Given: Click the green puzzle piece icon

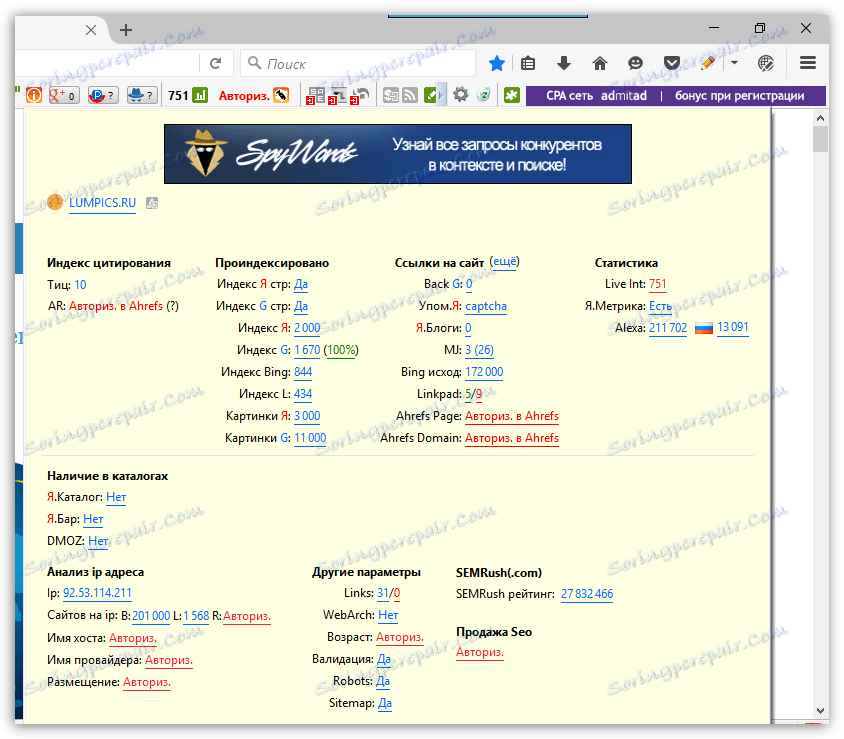Looking at the screenshot, I should pos(511,95).
